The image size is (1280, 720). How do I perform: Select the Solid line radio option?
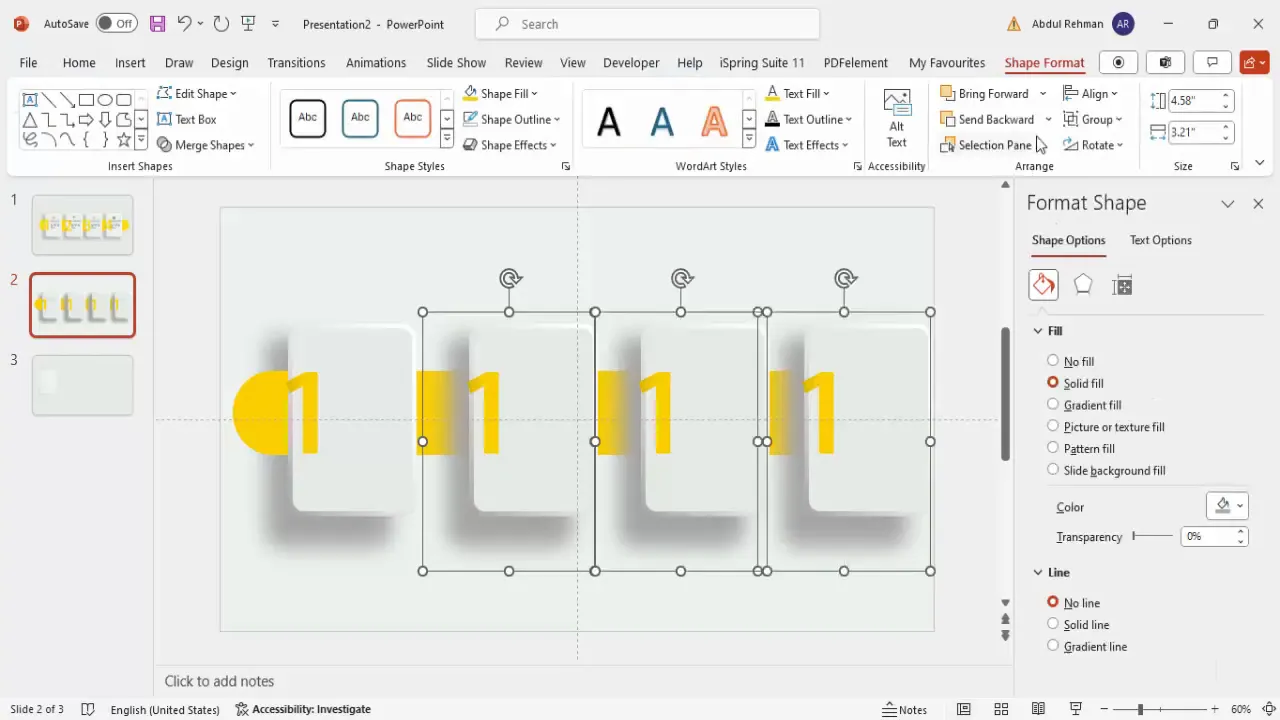[1053, 624]
